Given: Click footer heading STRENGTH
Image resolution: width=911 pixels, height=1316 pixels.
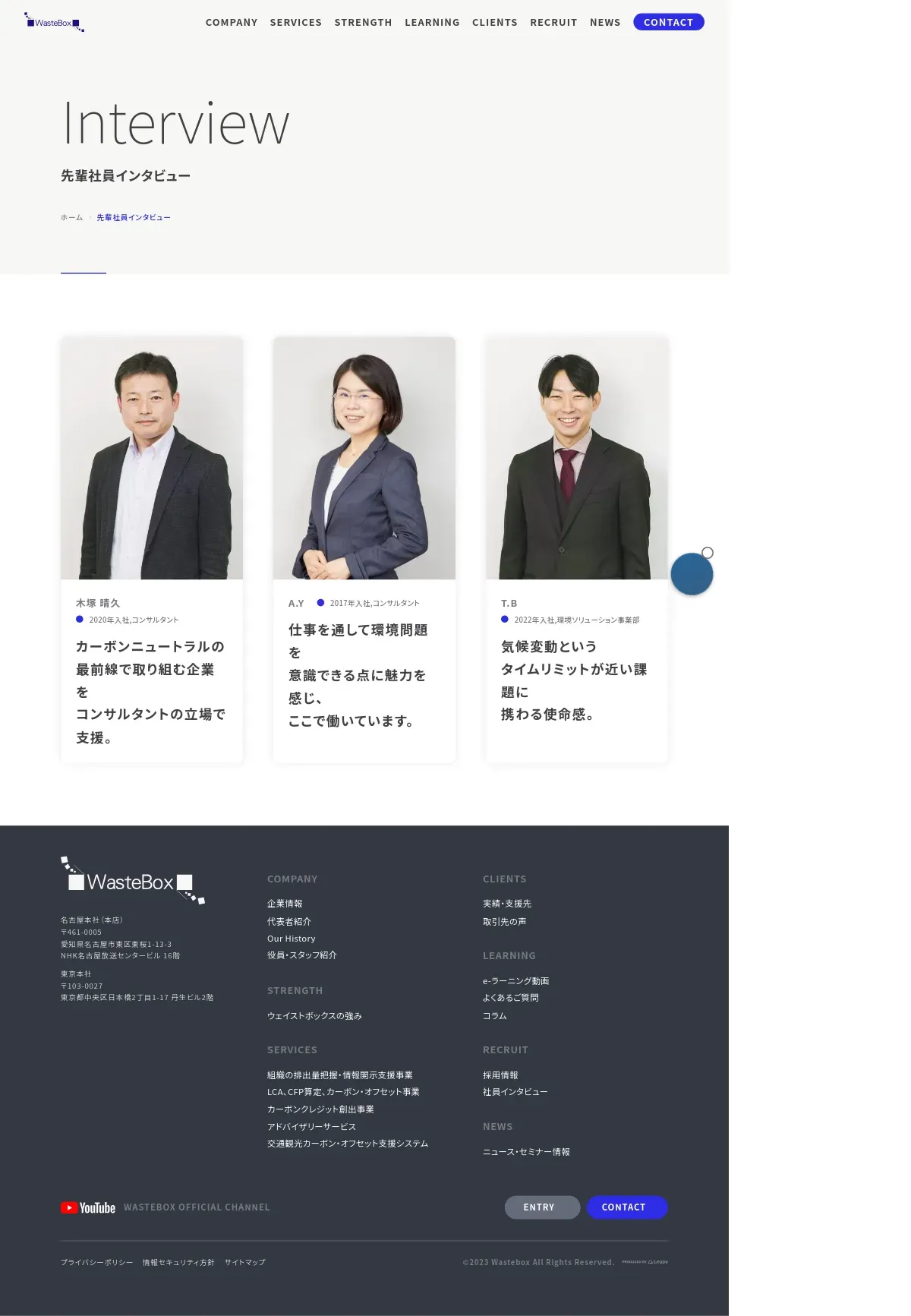Looking at the screenshot, I should 295,991.
